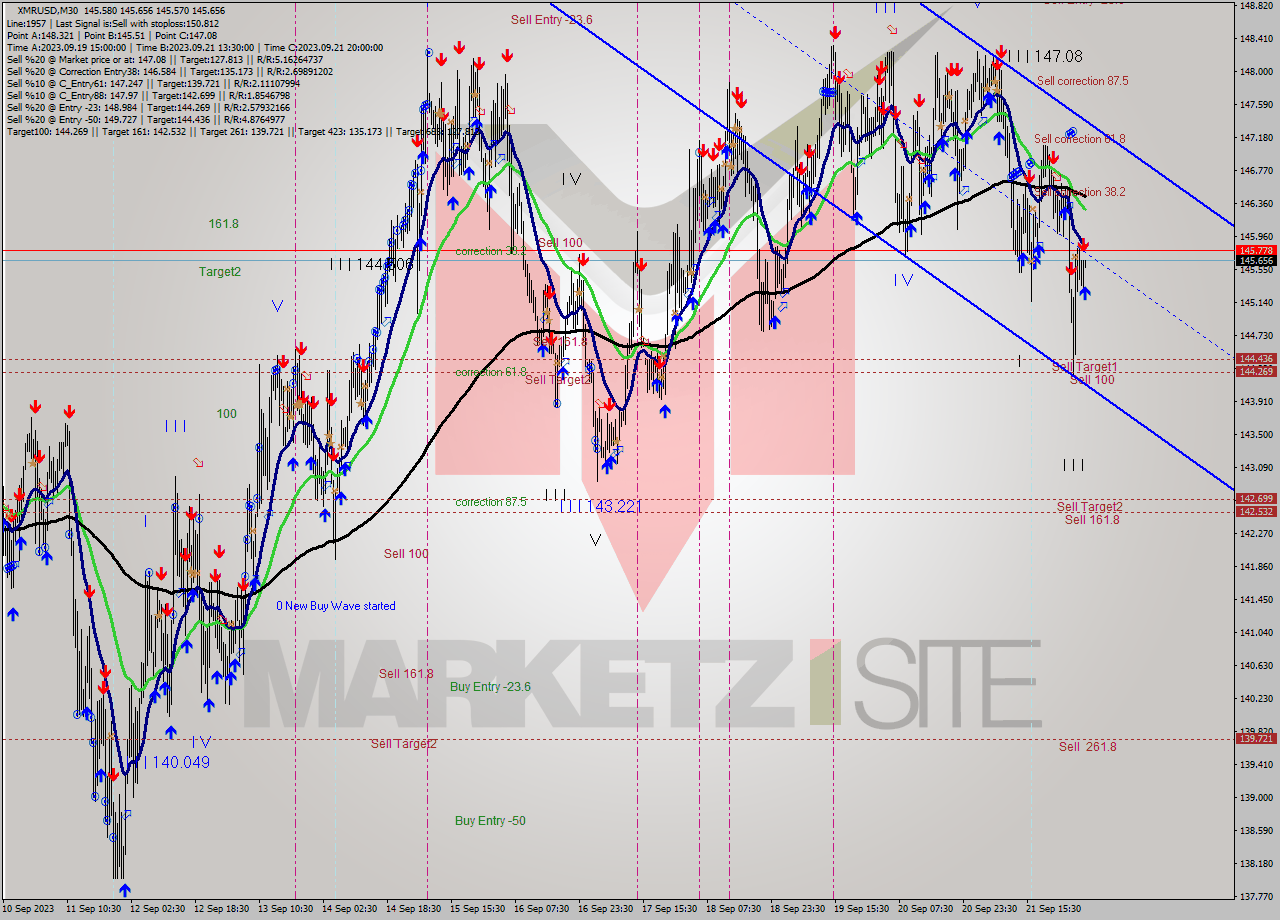Click the 146.360 price axis value

click(1256, 204)
